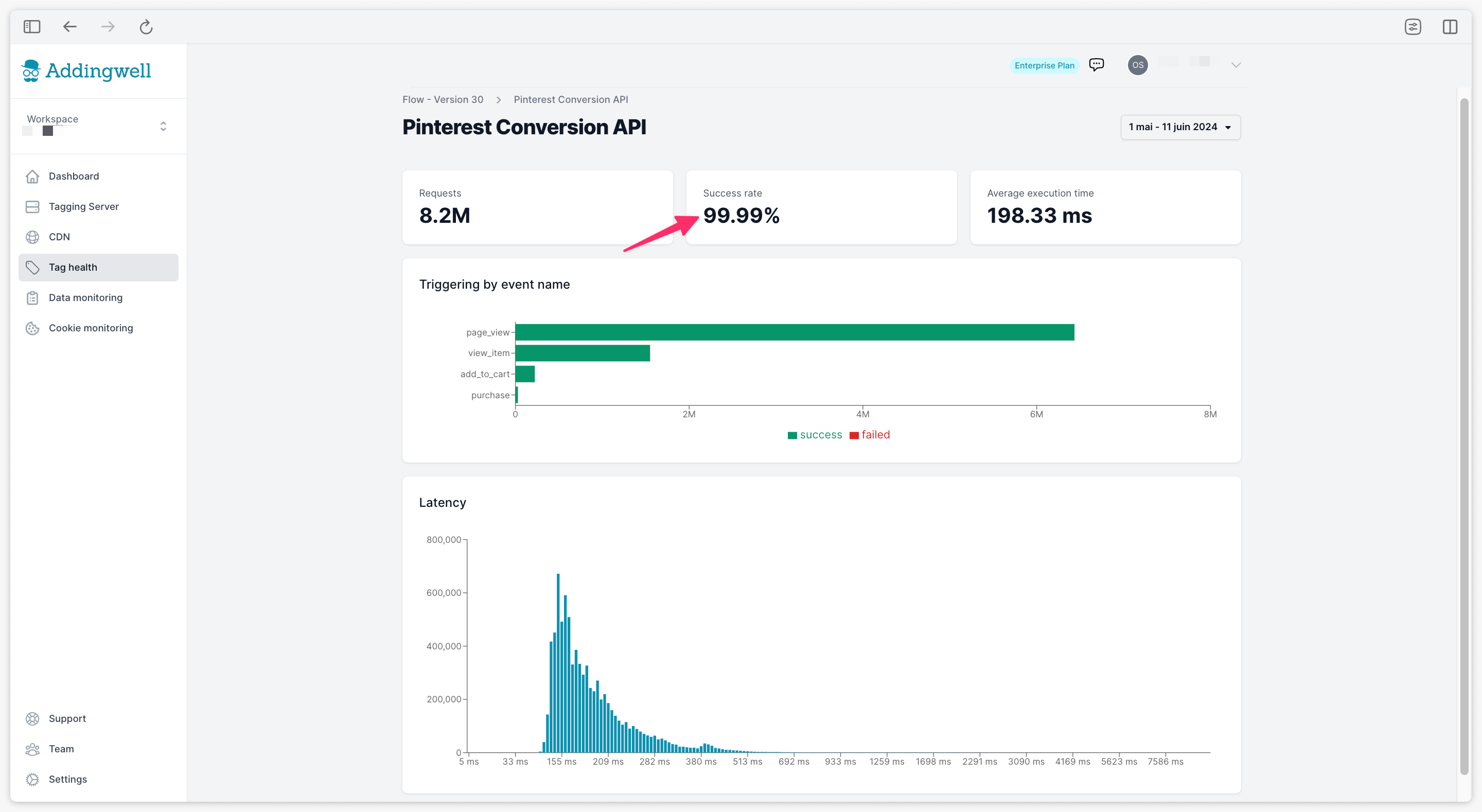Click the 8M x-axis label

(1210, 414)
